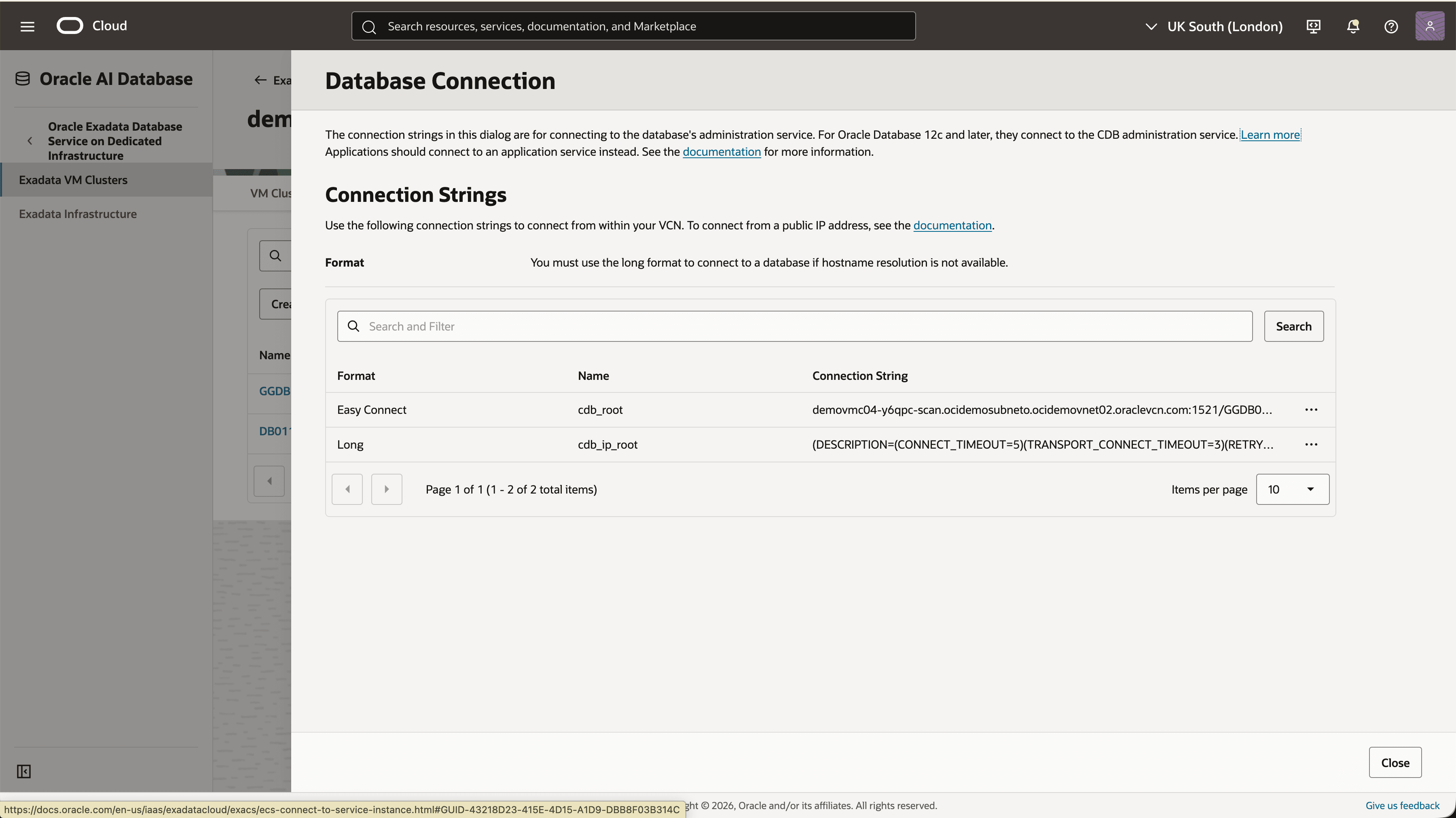
Task: Click the Search button next to the filter field
Action: [x=1294, y=326]
